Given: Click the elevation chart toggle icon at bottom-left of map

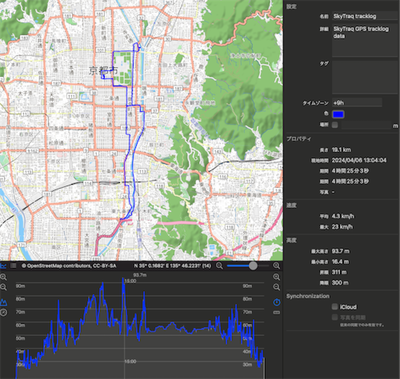Looking at the screenshot, I should [3, 266].
